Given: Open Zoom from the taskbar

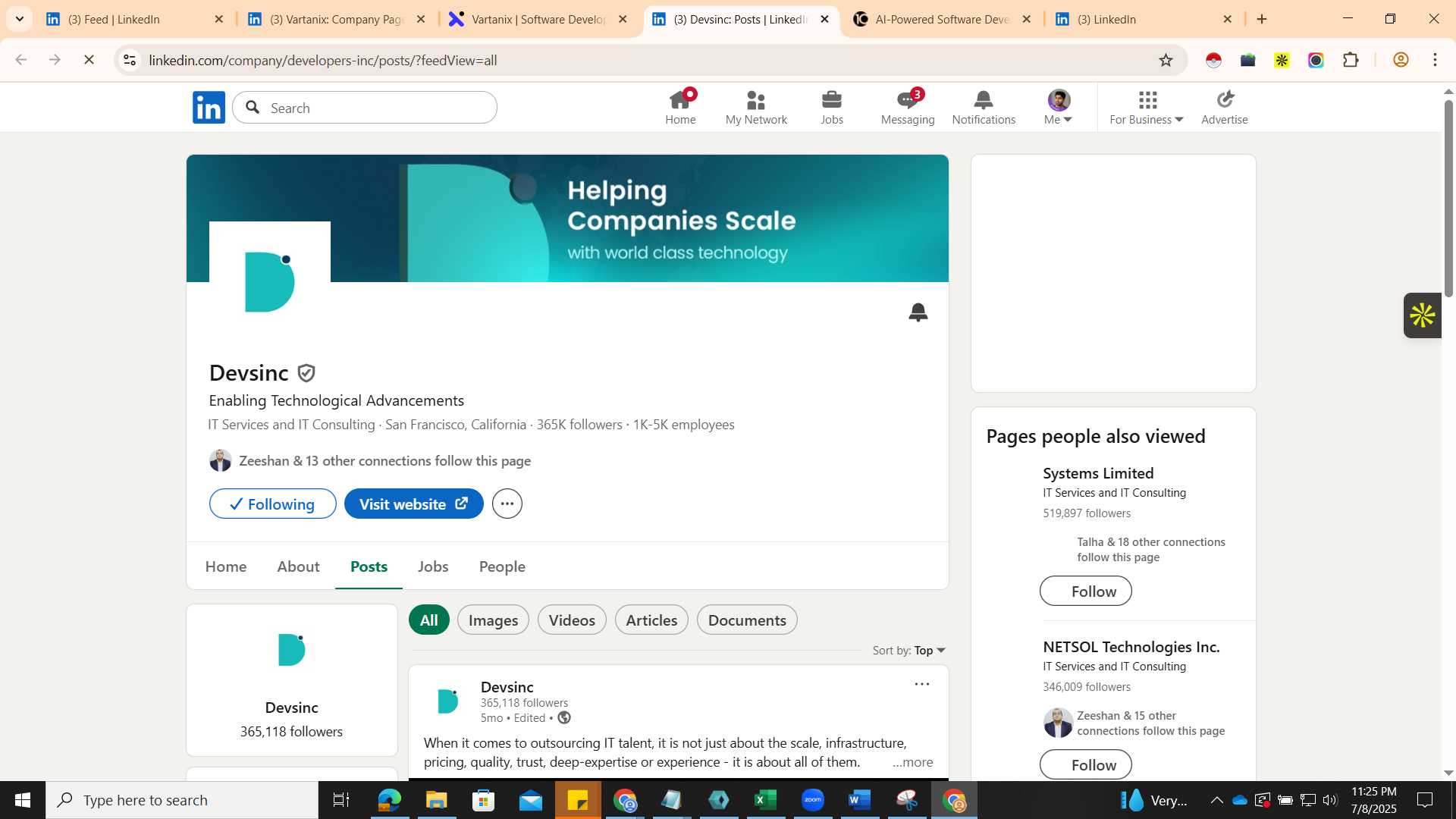Looking at the screenshot, I should tap(813, 800).
